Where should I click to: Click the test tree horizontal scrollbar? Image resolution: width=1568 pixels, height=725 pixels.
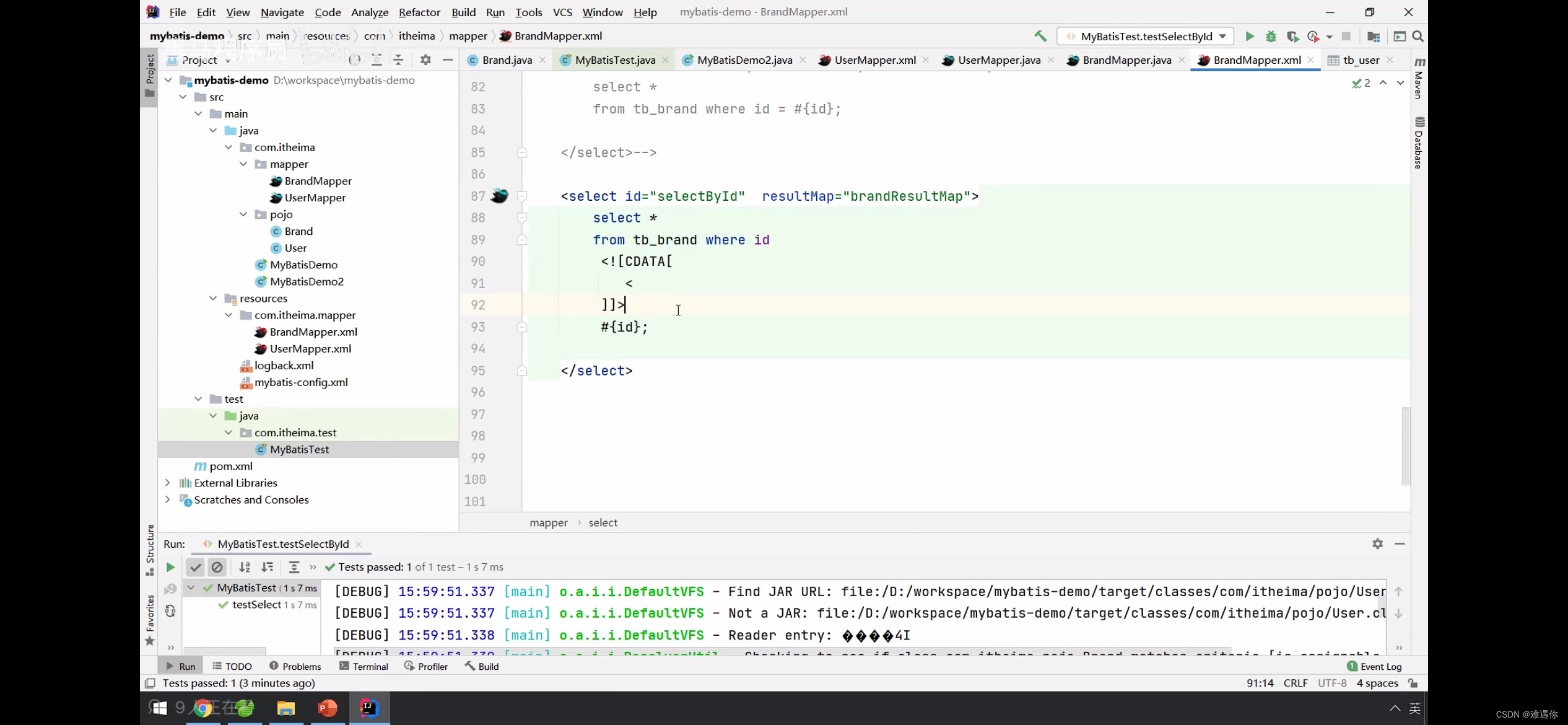[x=225, y=650]
